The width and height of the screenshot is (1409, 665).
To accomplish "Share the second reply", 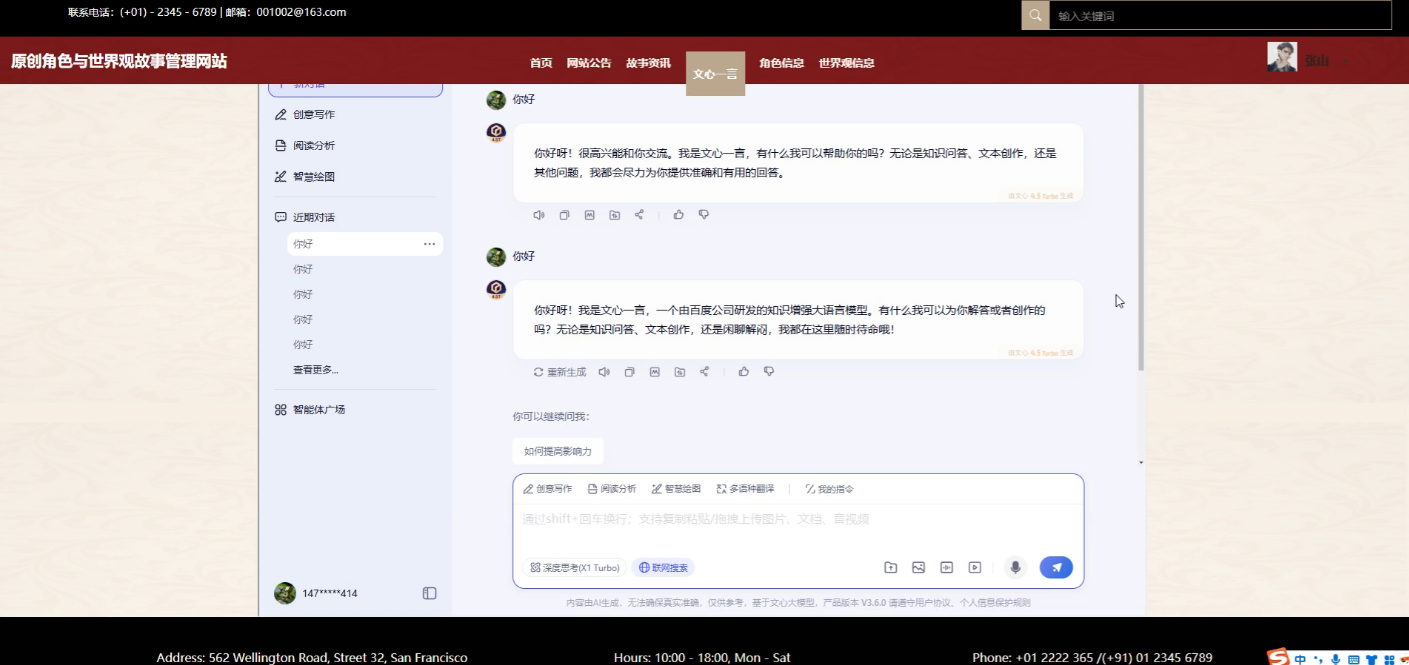I will (704, 372).
